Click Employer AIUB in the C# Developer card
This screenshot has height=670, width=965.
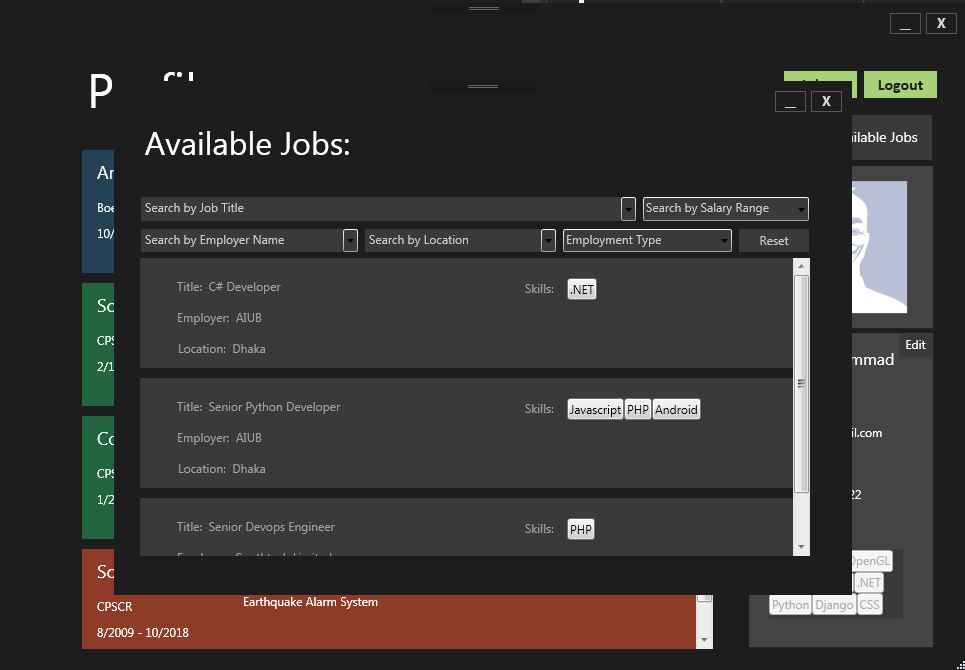point(219,318)
